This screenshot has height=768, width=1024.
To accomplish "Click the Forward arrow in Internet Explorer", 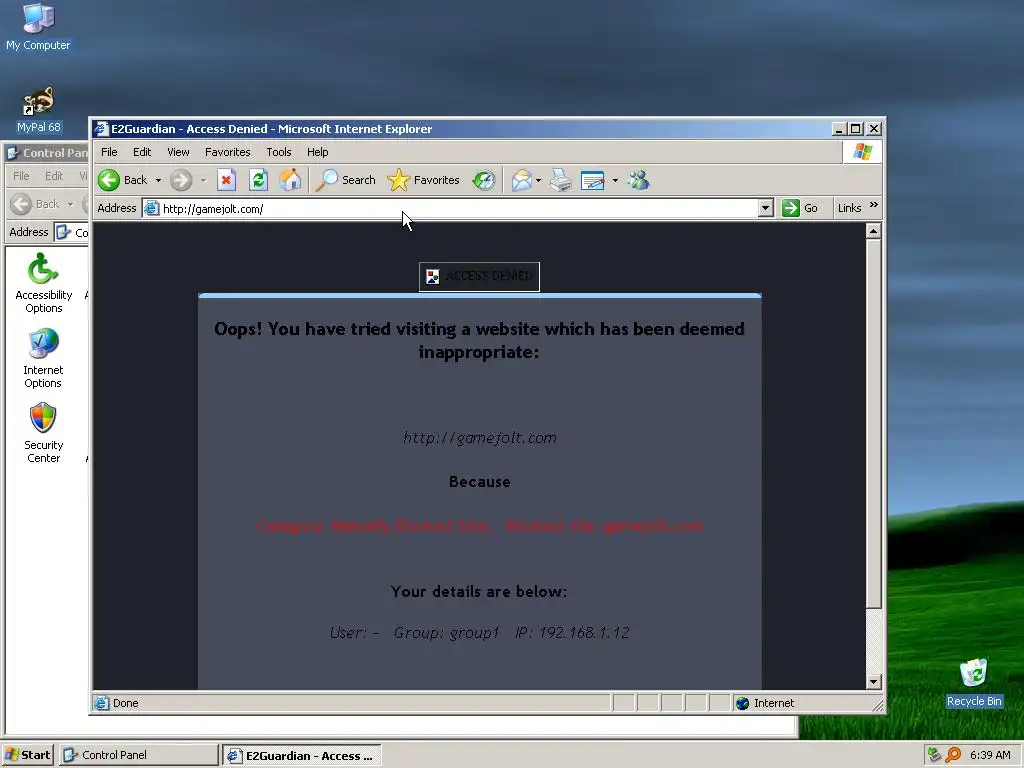I will (181, 180).
